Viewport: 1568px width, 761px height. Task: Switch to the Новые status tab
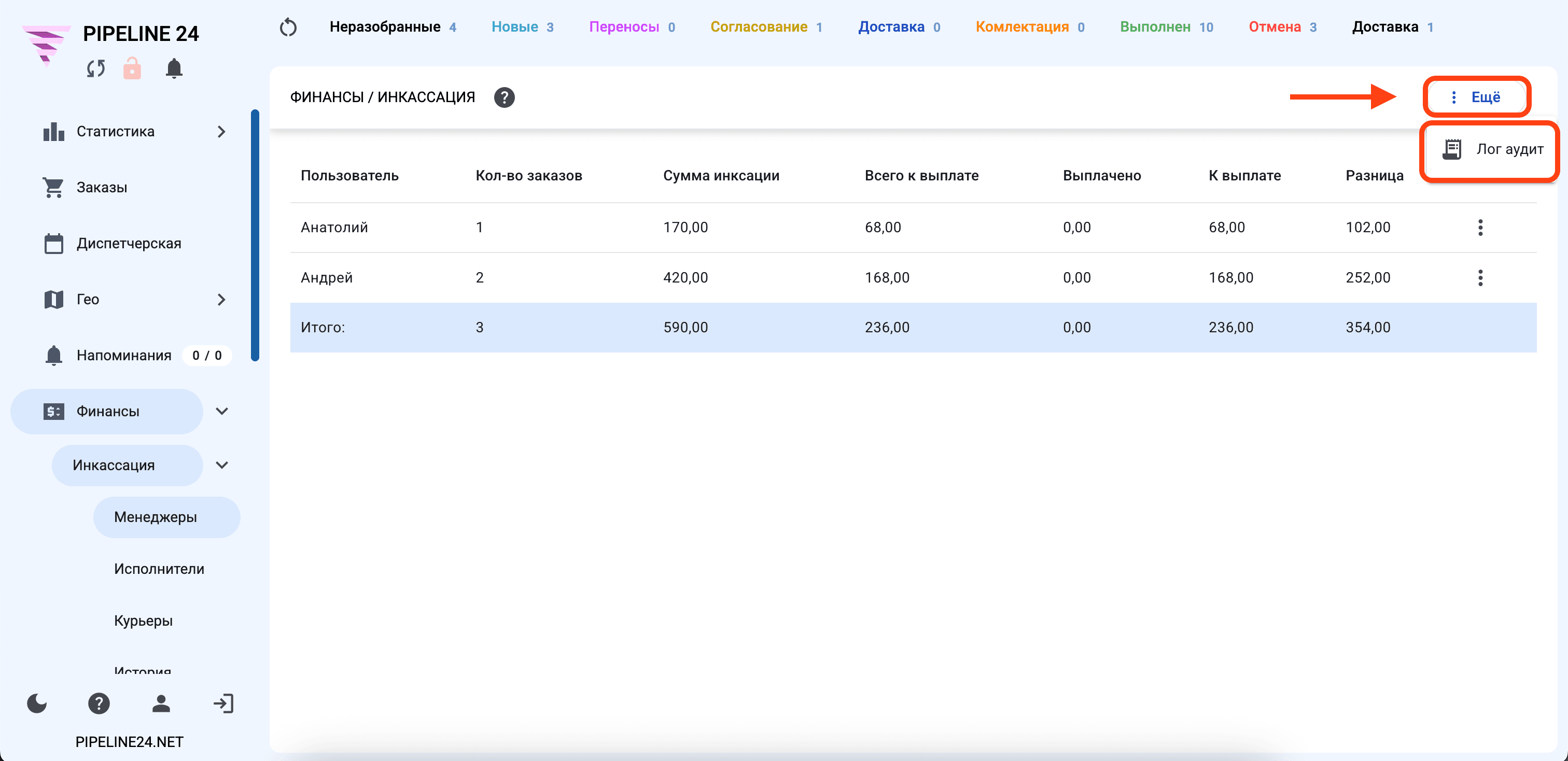click(x=522, y=27)
